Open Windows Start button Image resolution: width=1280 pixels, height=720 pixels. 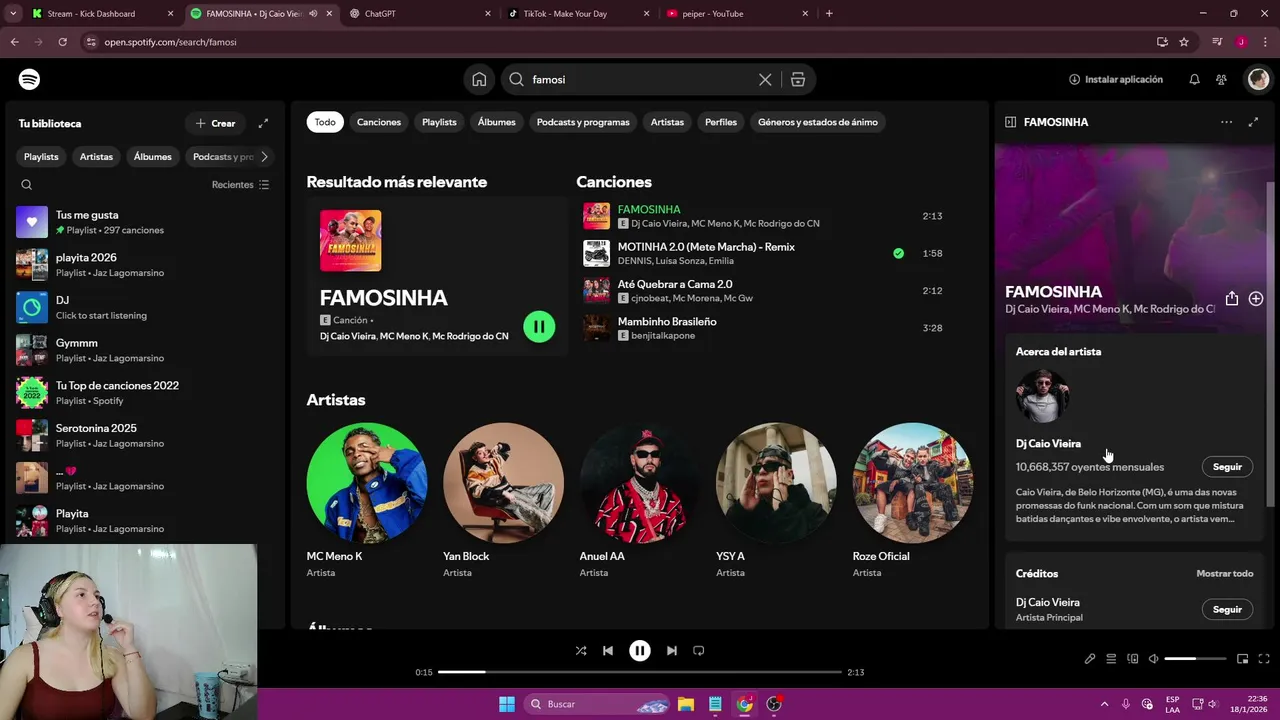[x=507, y=704]
